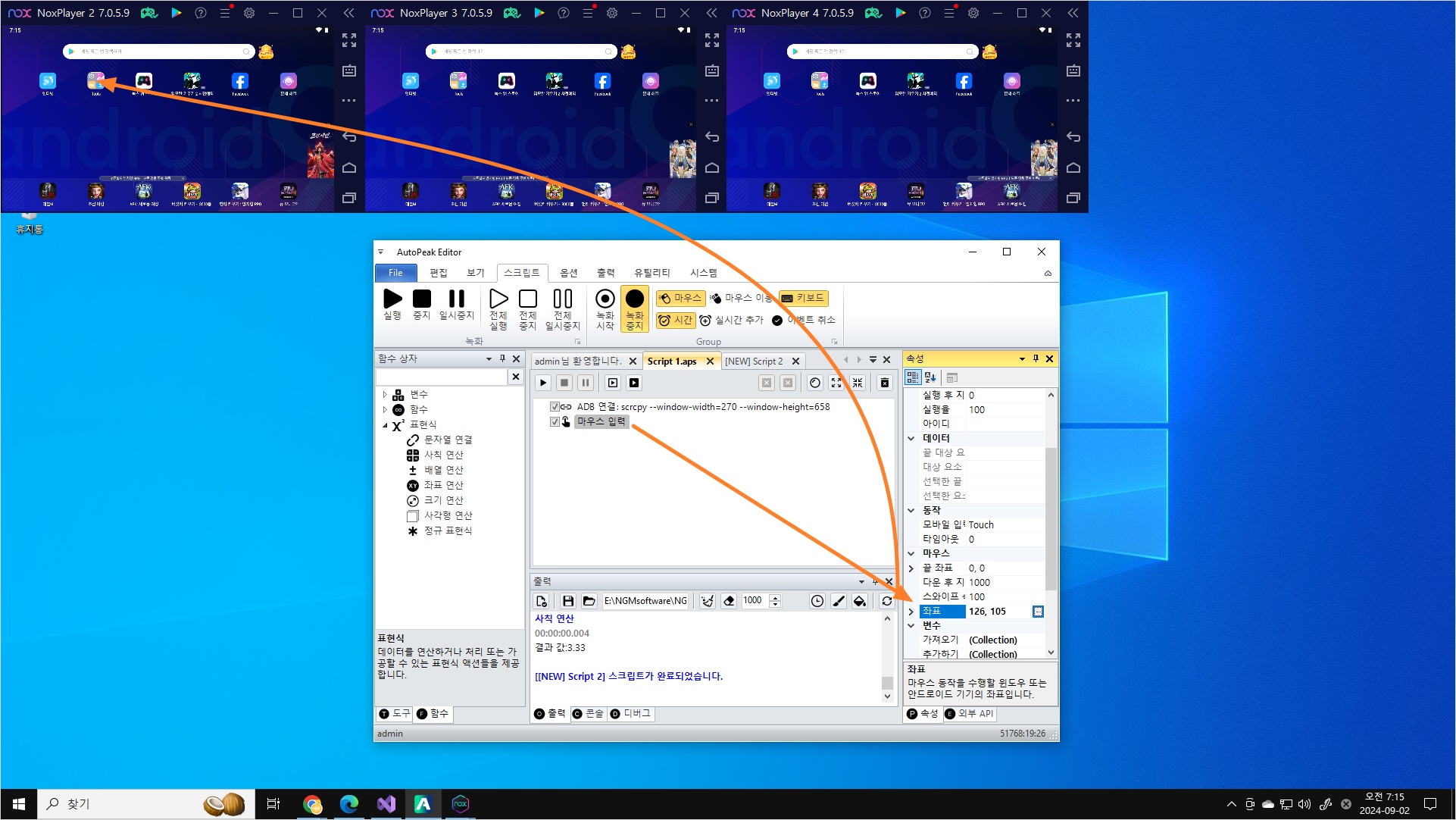Click the paint bucket icon in output panel
This screenshot has width=1456, height=820.
tap(860, 601)
